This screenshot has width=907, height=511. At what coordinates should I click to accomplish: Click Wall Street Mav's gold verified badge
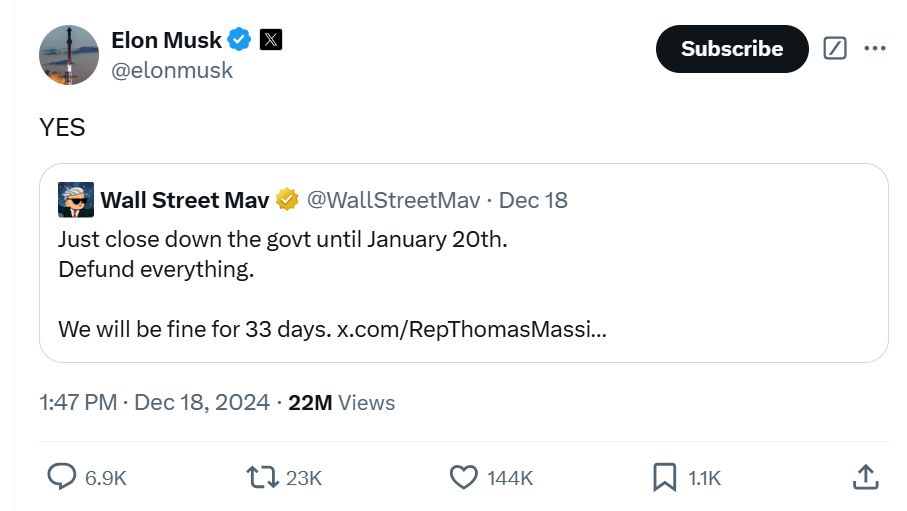coord(287,200)
